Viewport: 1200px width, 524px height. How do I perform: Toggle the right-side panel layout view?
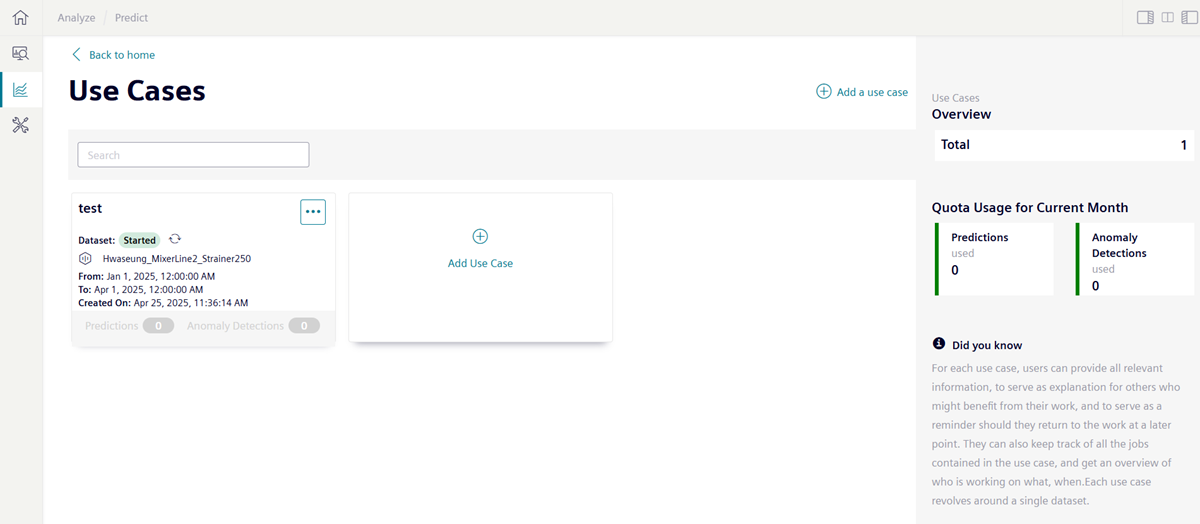1146,18
